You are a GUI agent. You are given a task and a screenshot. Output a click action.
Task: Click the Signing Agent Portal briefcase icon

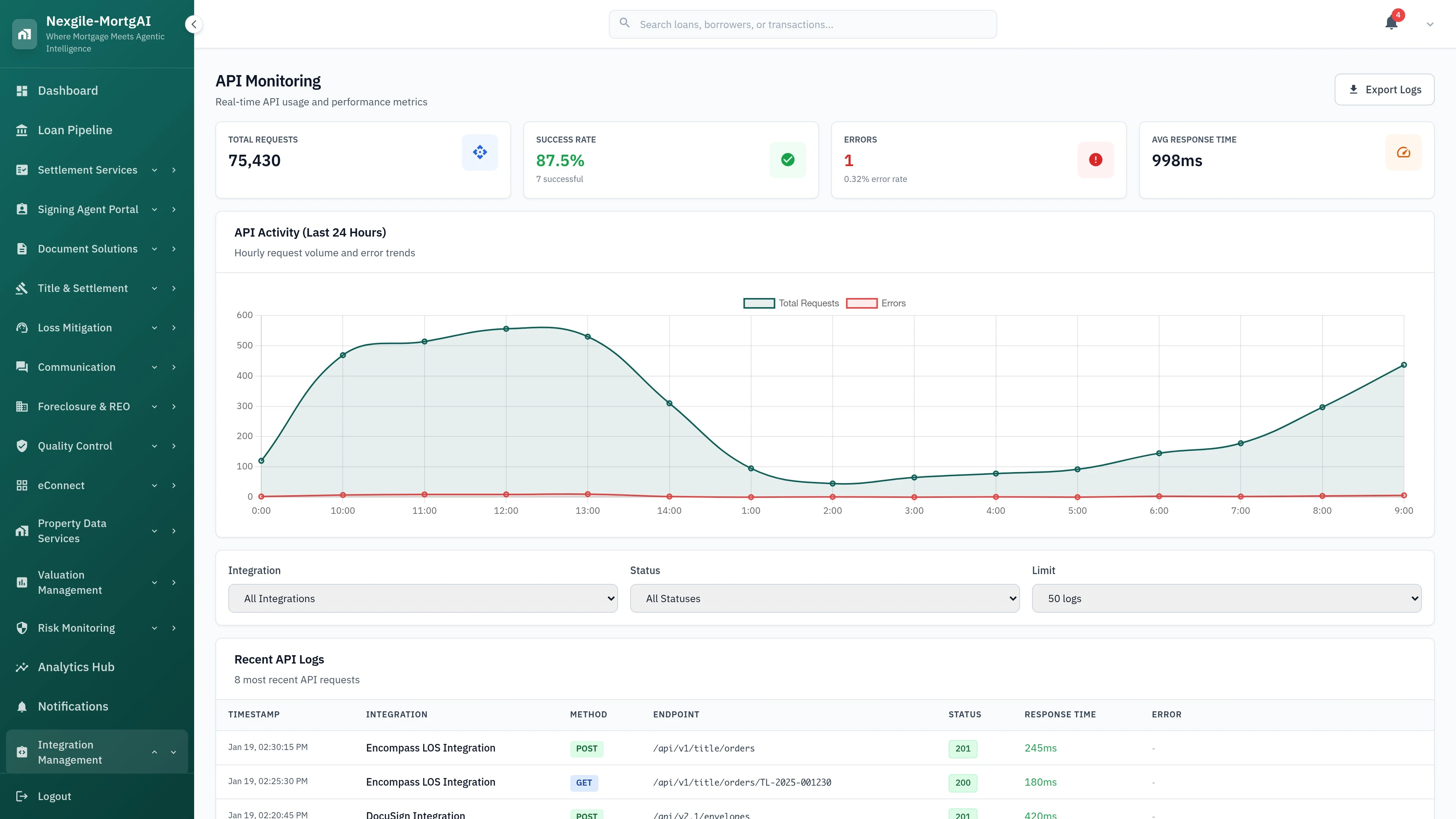[22, 209]
